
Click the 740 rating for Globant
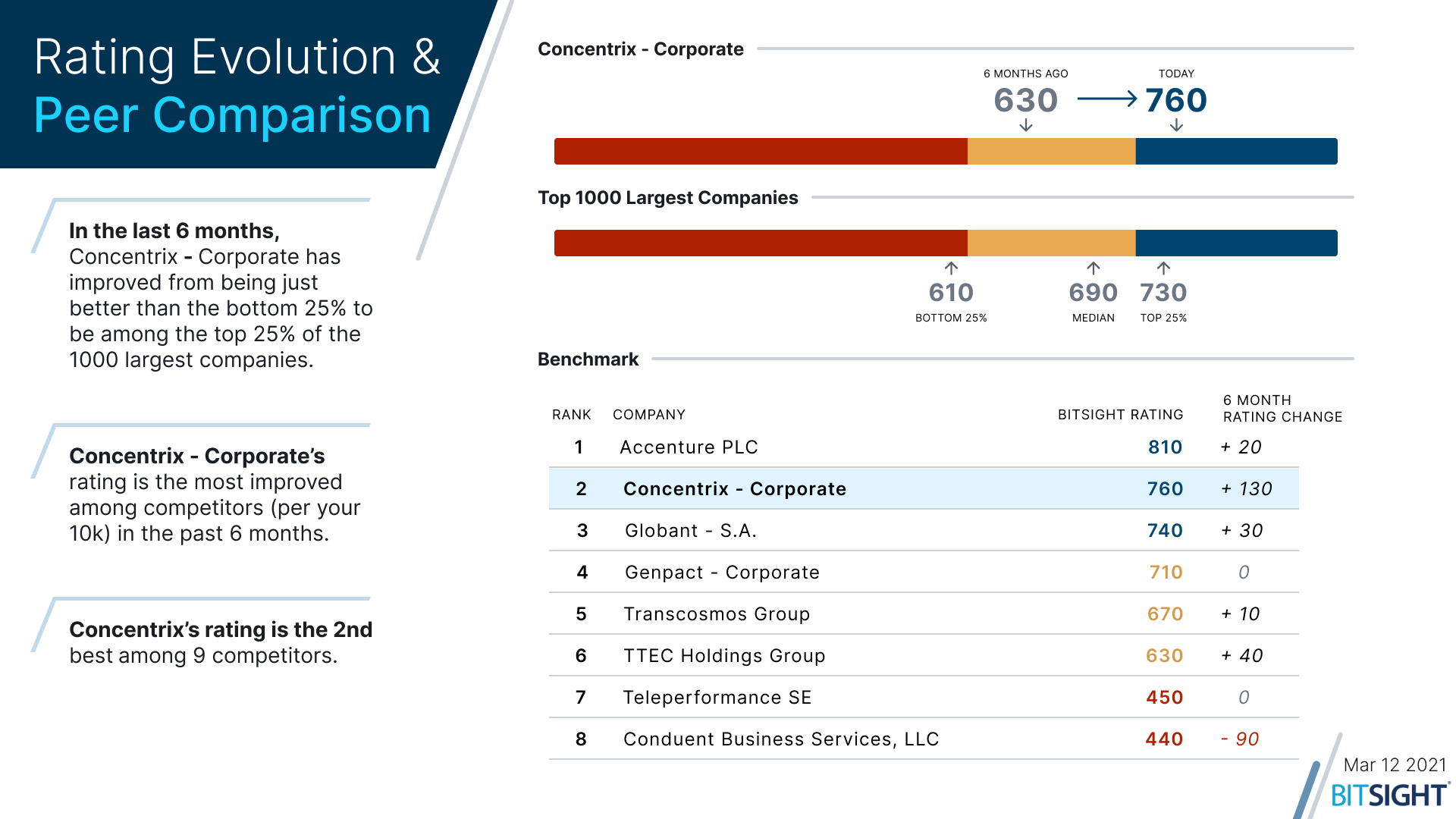(1165, 531)
